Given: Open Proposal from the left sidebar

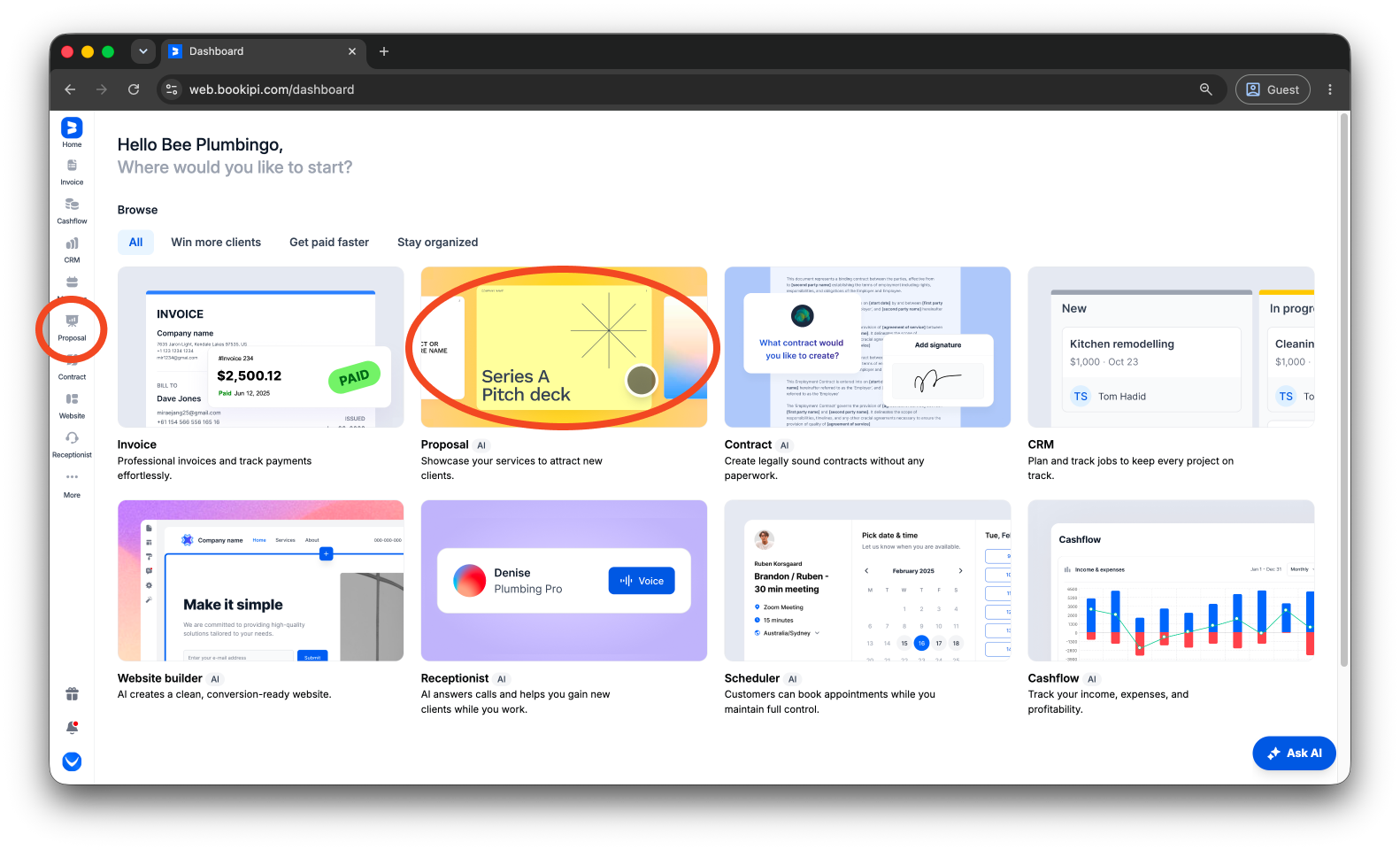Looking at the screenshot, I should (72, 328).
